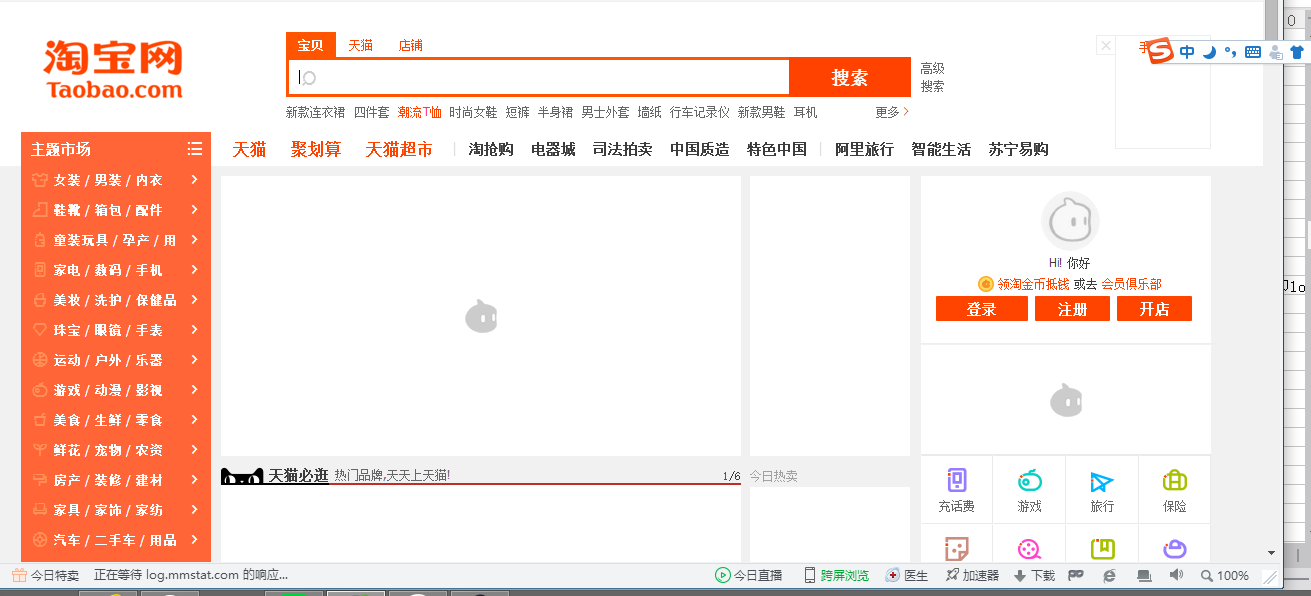Click the 登录 login button

pyautogui.click(x=981, y=309)
